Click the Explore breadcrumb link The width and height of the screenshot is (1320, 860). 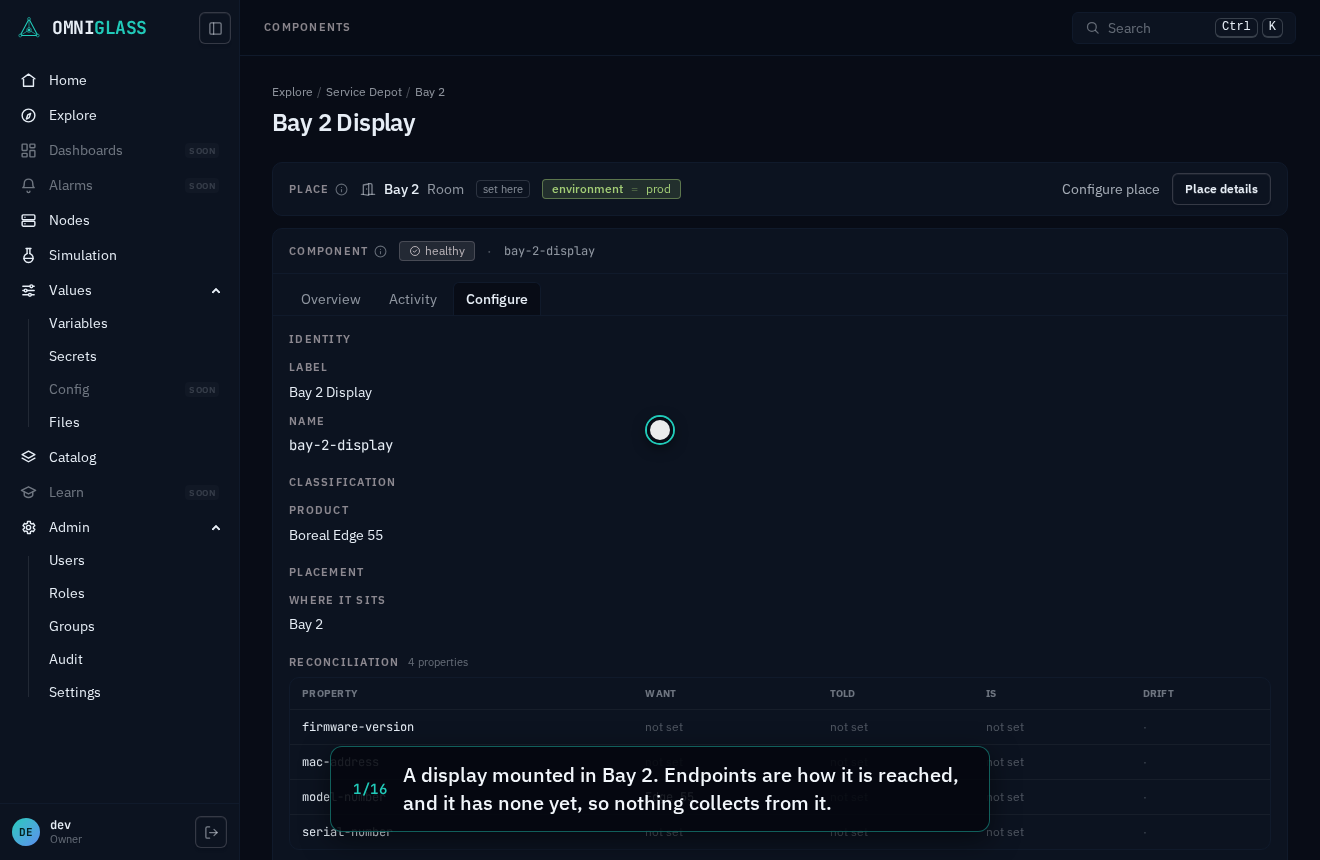pos(292,92)
